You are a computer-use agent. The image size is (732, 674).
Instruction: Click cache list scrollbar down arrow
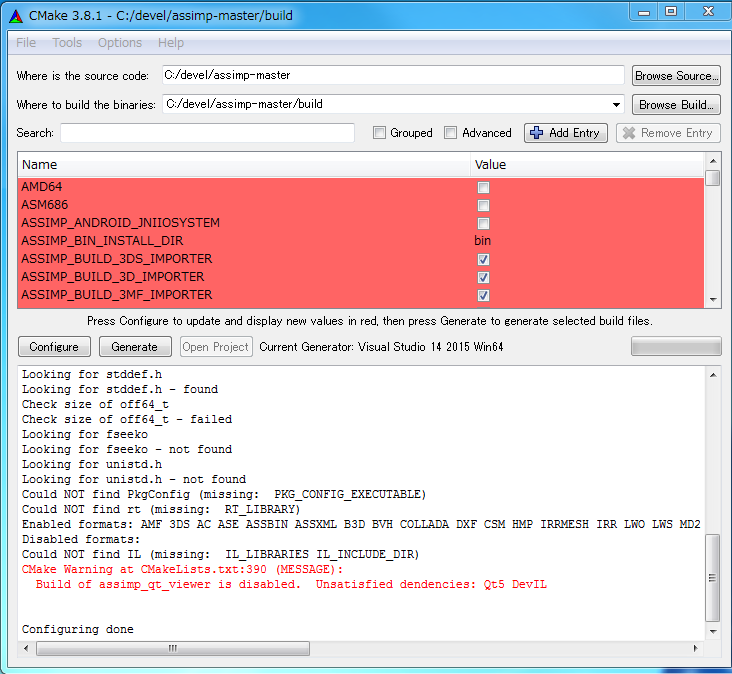[x=713, y=300]
